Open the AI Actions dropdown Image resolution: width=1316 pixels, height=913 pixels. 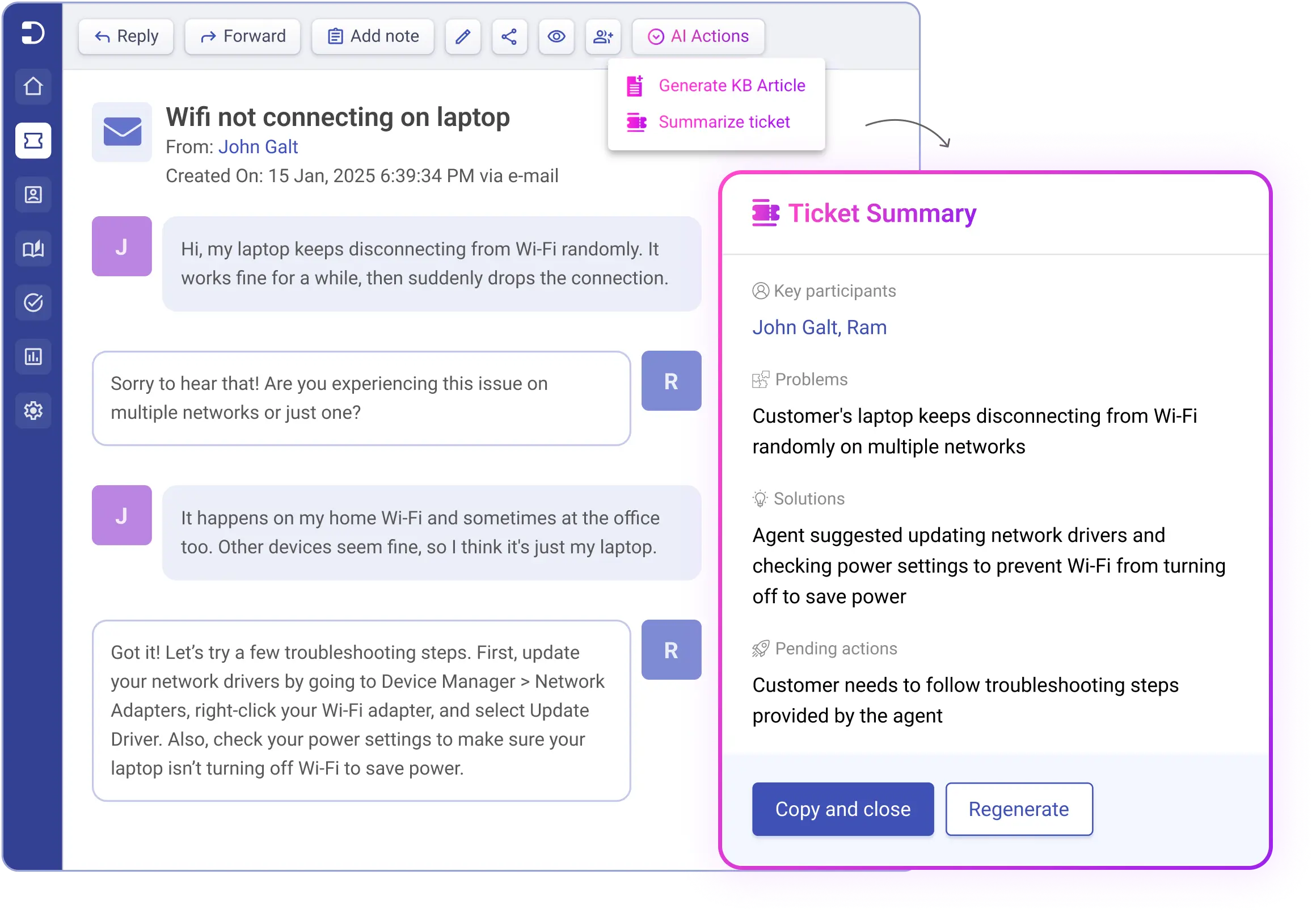[x=698, y=36]
